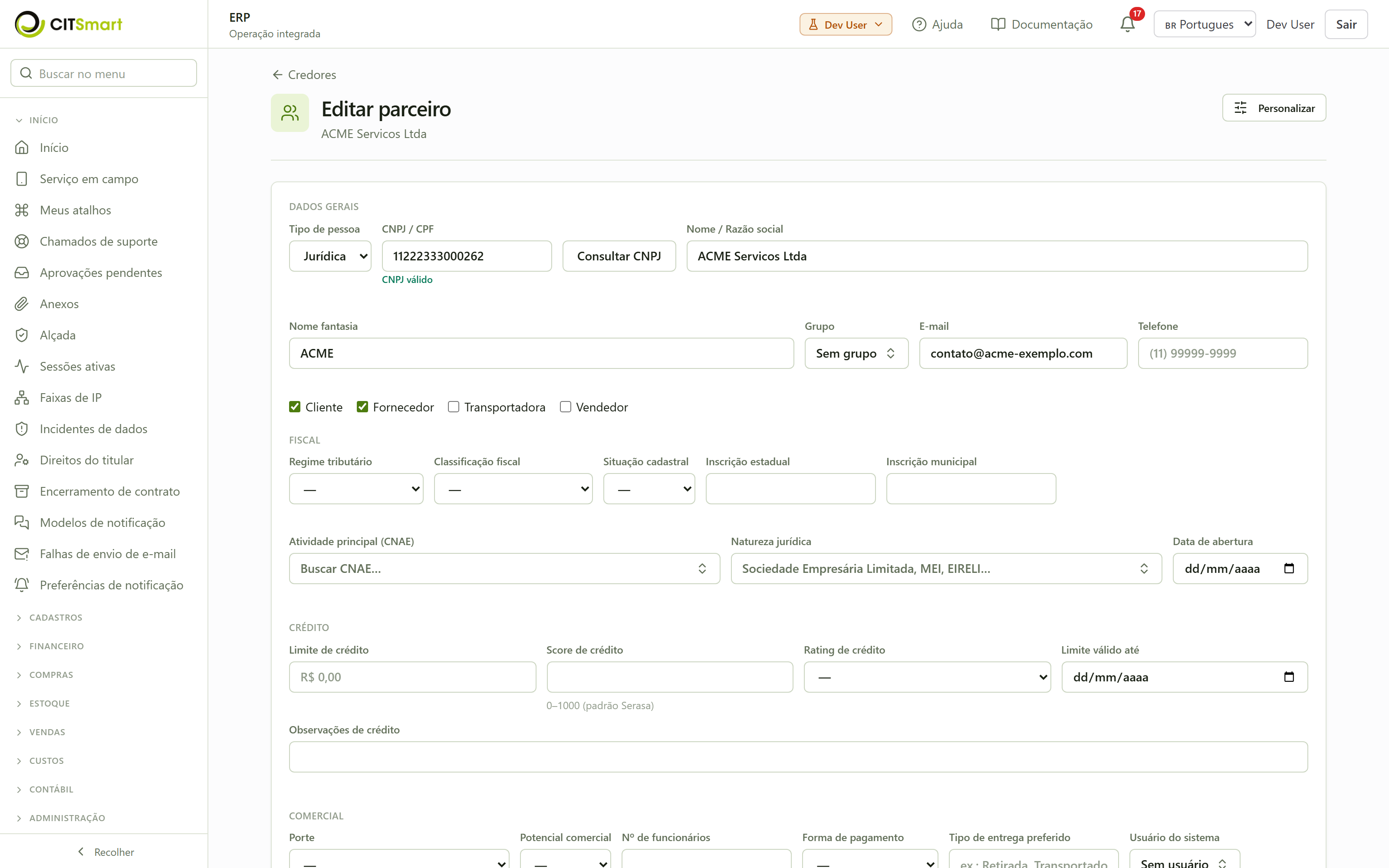Screen dimensions: 1389x868
Task: Open Incidentes de dados shield-alert icon
Action: (x=22, y=429)
